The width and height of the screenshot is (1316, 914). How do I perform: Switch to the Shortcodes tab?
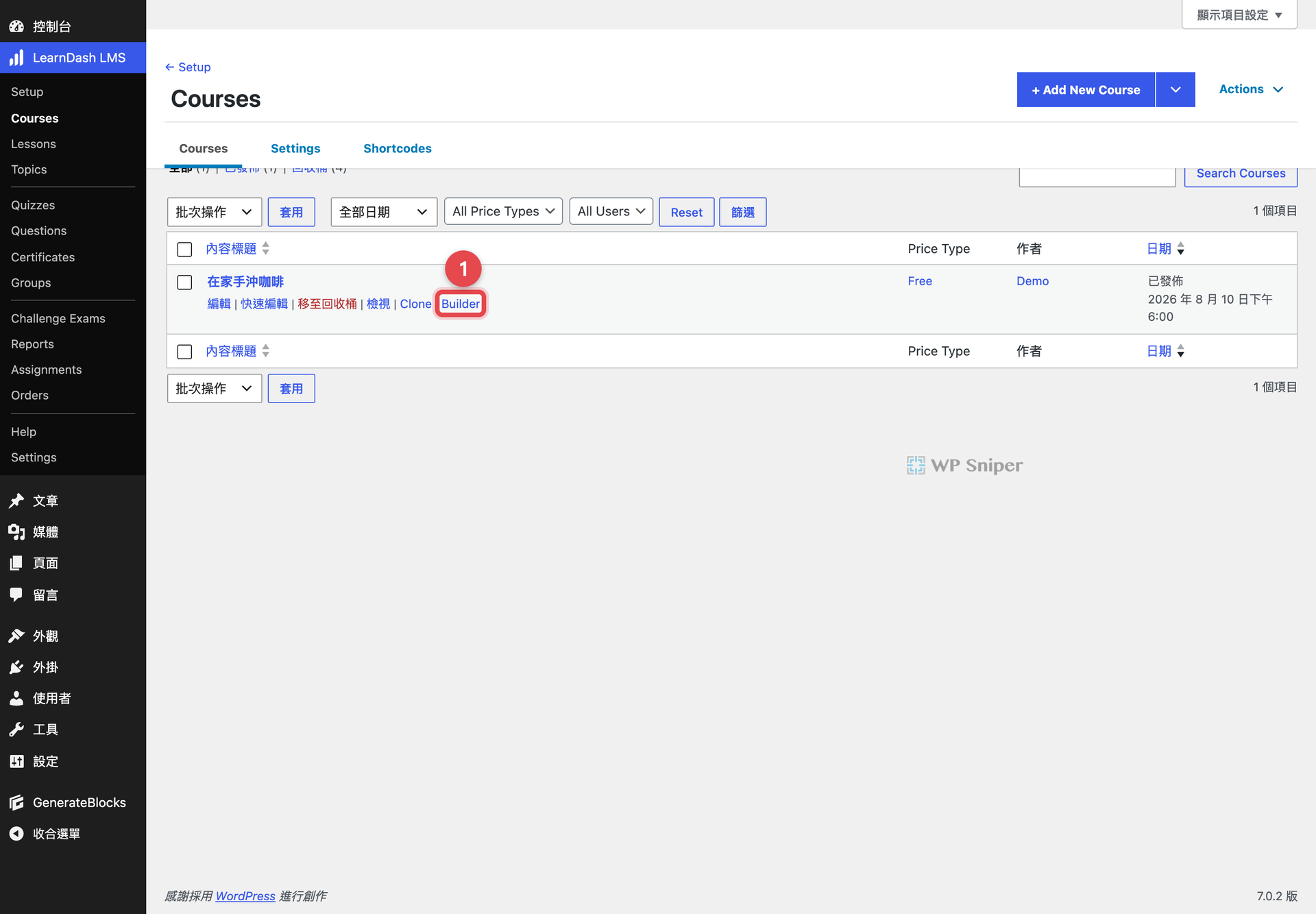(398, 148)
